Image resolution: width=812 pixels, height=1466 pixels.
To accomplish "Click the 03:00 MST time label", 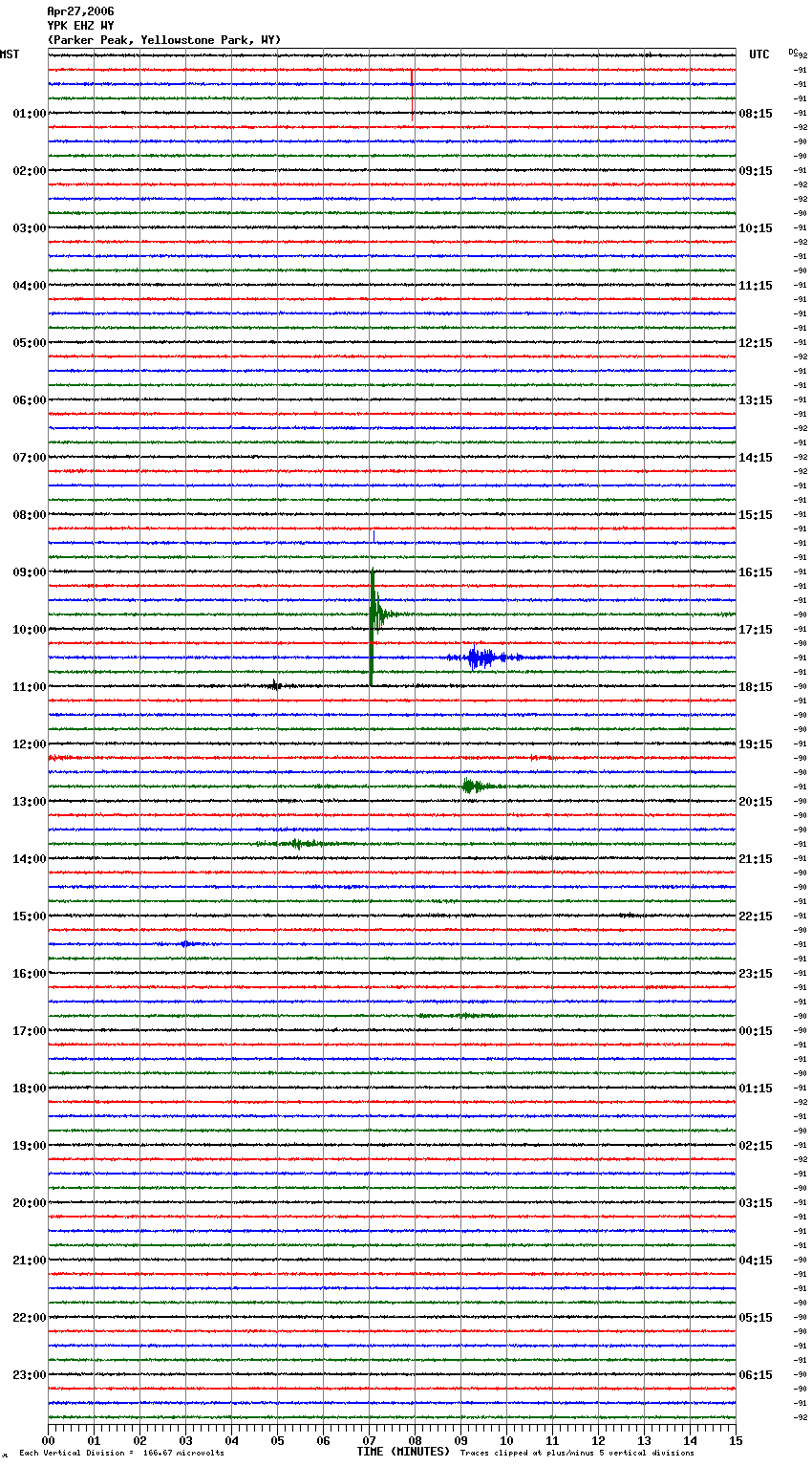I will [30, 228].
